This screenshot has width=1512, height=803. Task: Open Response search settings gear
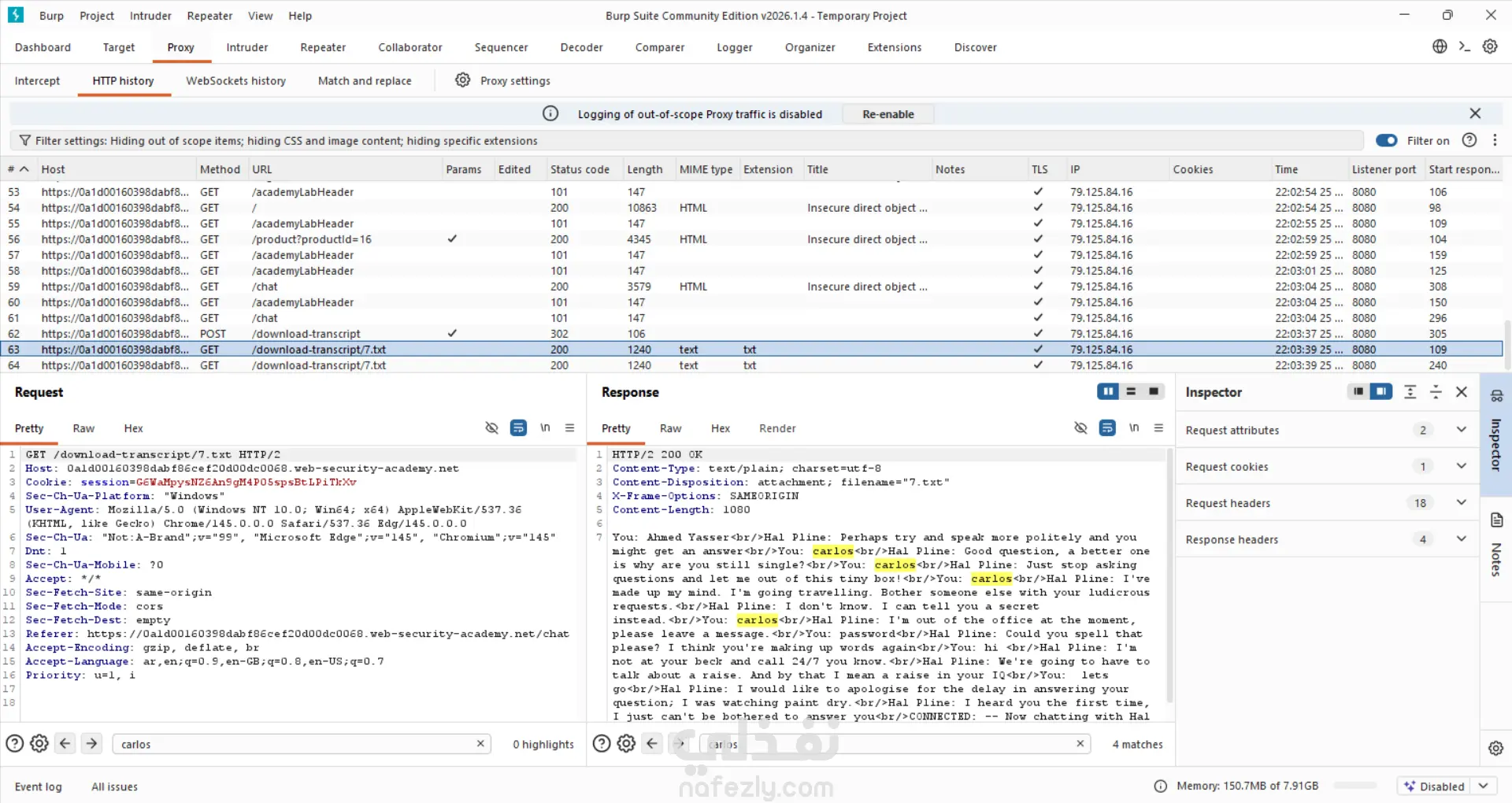tap(627, 744)
